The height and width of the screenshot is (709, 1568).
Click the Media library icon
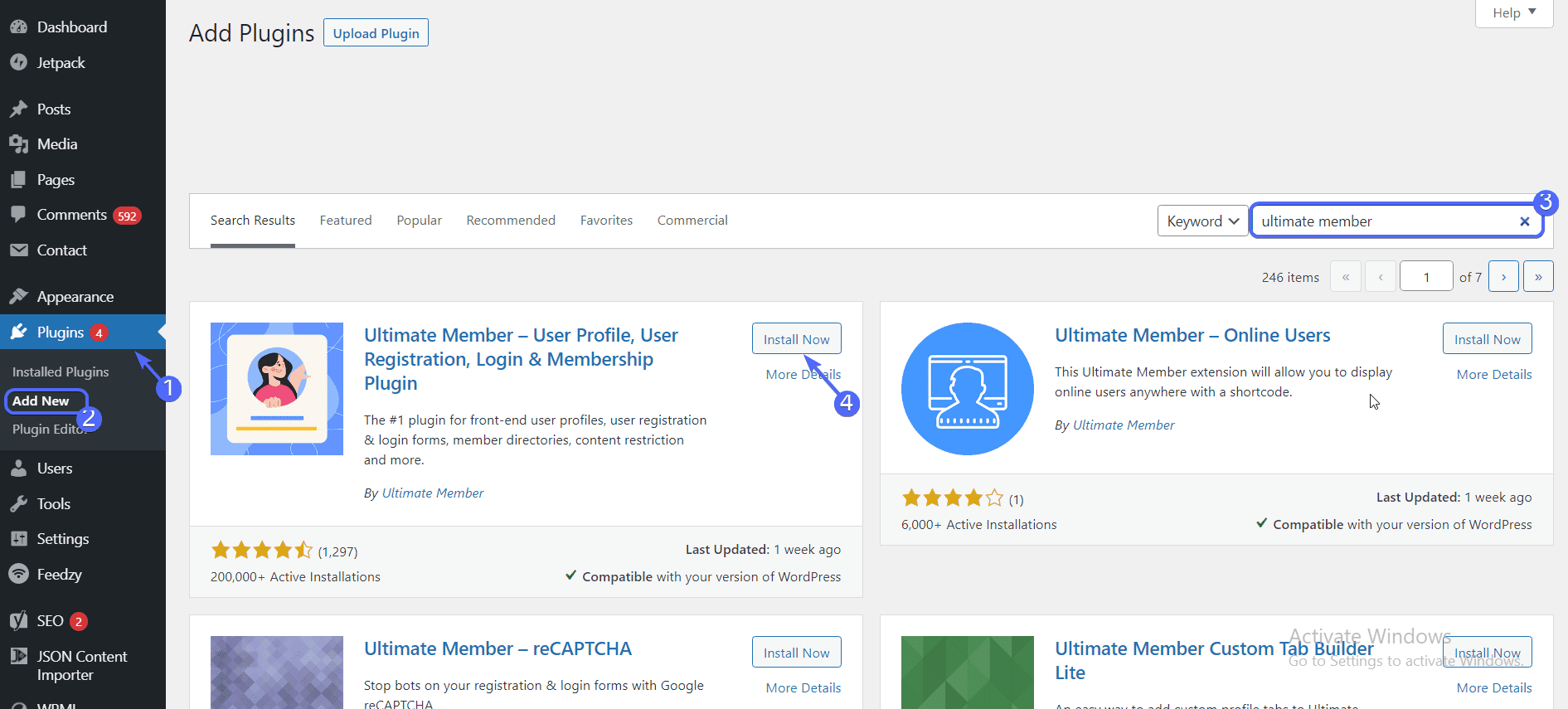click(18, 144)
